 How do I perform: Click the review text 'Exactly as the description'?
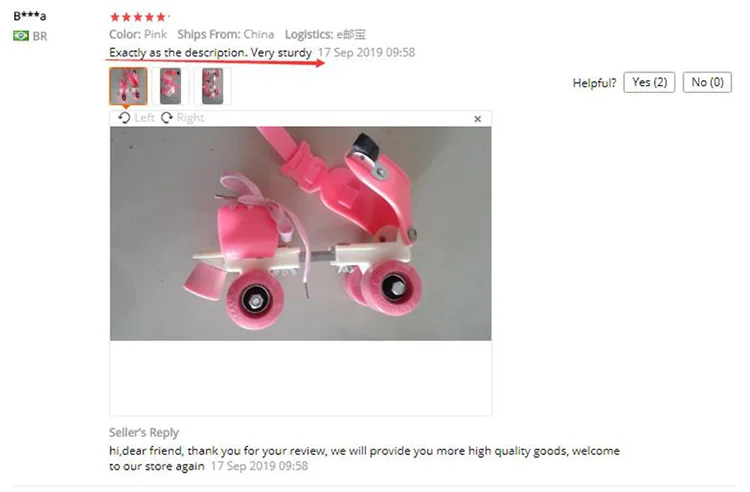tap(178, 53)
